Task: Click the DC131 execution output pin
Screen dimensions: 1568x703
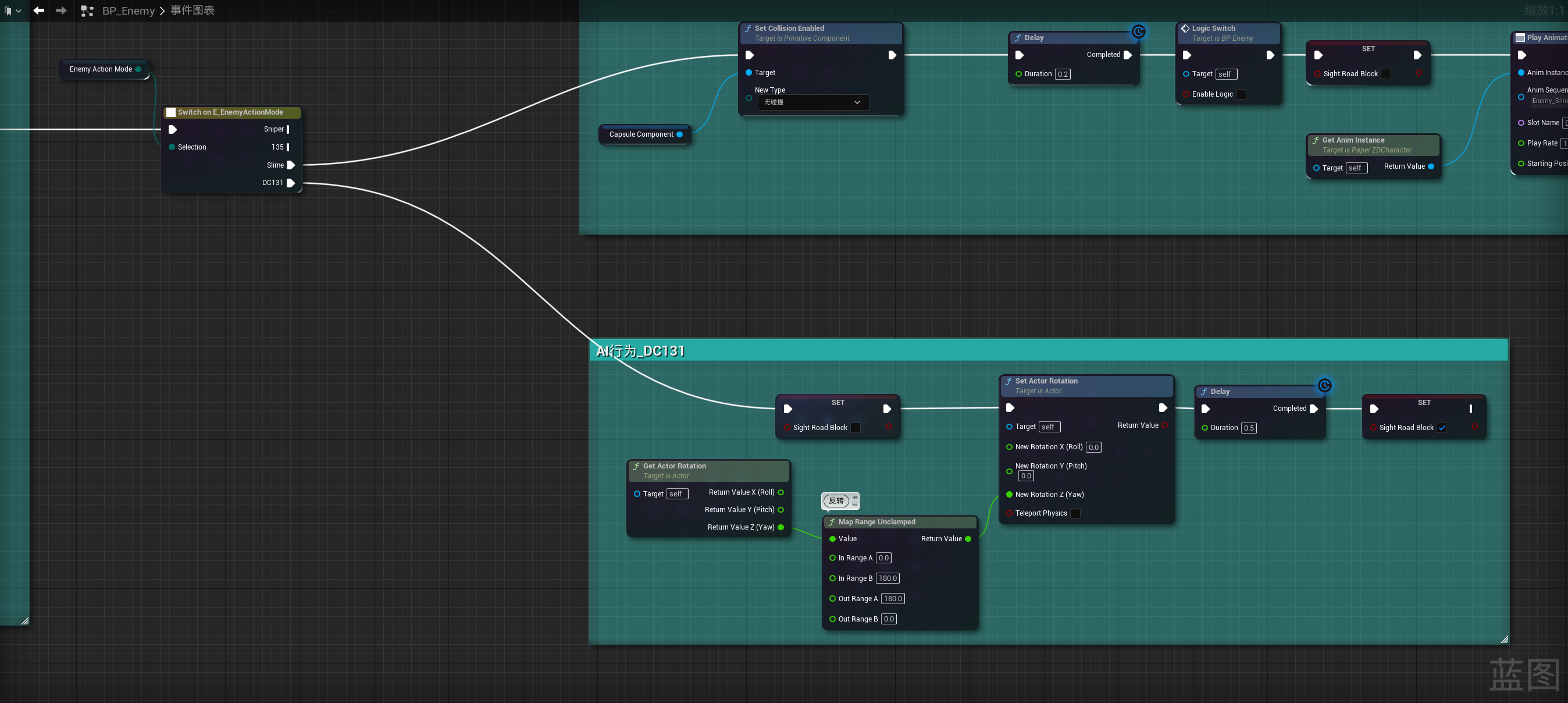Action: click(x=291, y=183)
